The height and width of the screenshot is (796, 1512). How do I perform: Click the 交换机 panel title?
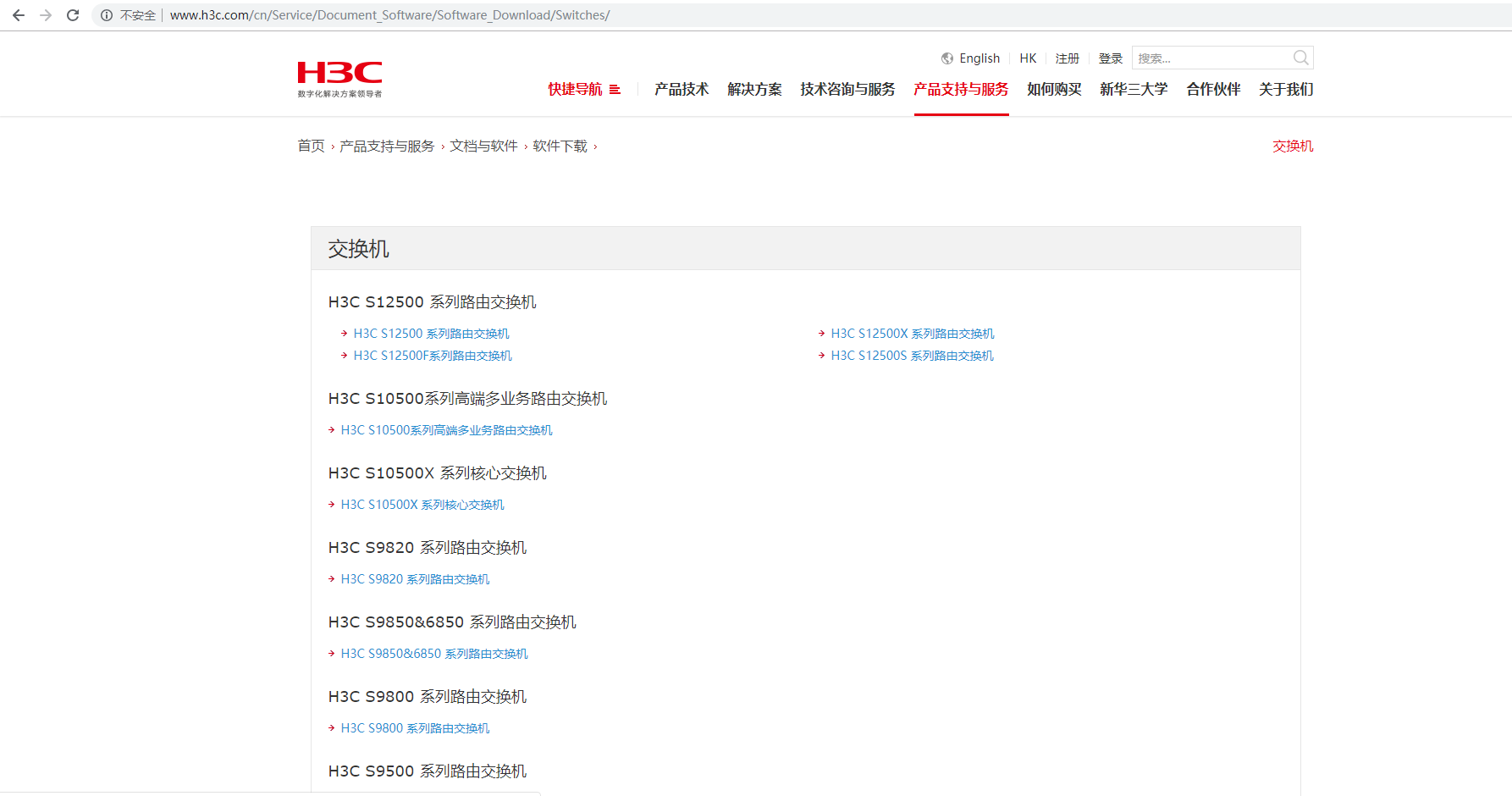click(358, 249)
